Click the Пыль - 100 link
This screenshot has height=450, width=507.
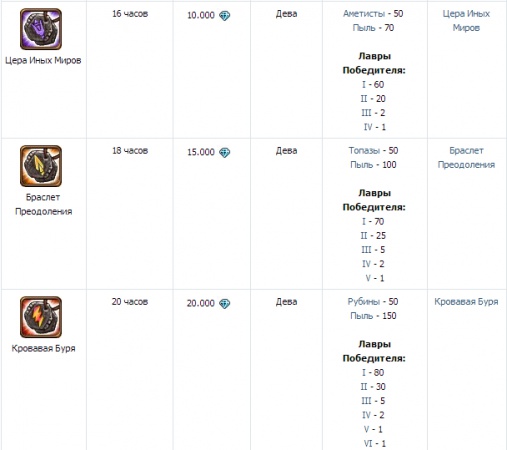click(373, 165)
